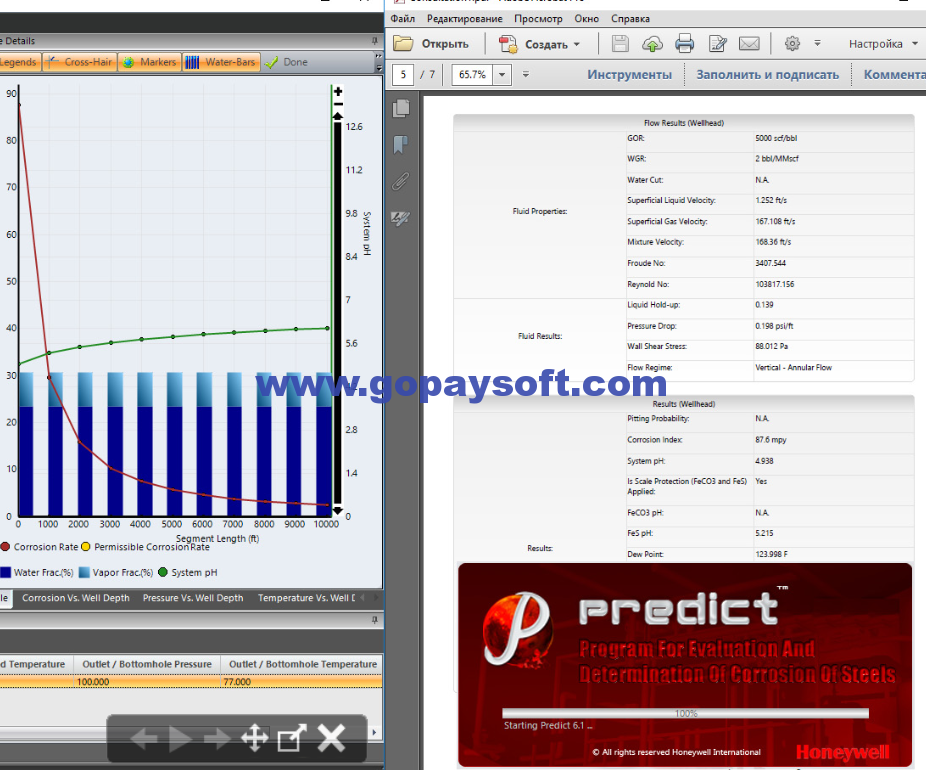Open the Справка menu
This screenshot has height=770, width=926.
(630, 18)
